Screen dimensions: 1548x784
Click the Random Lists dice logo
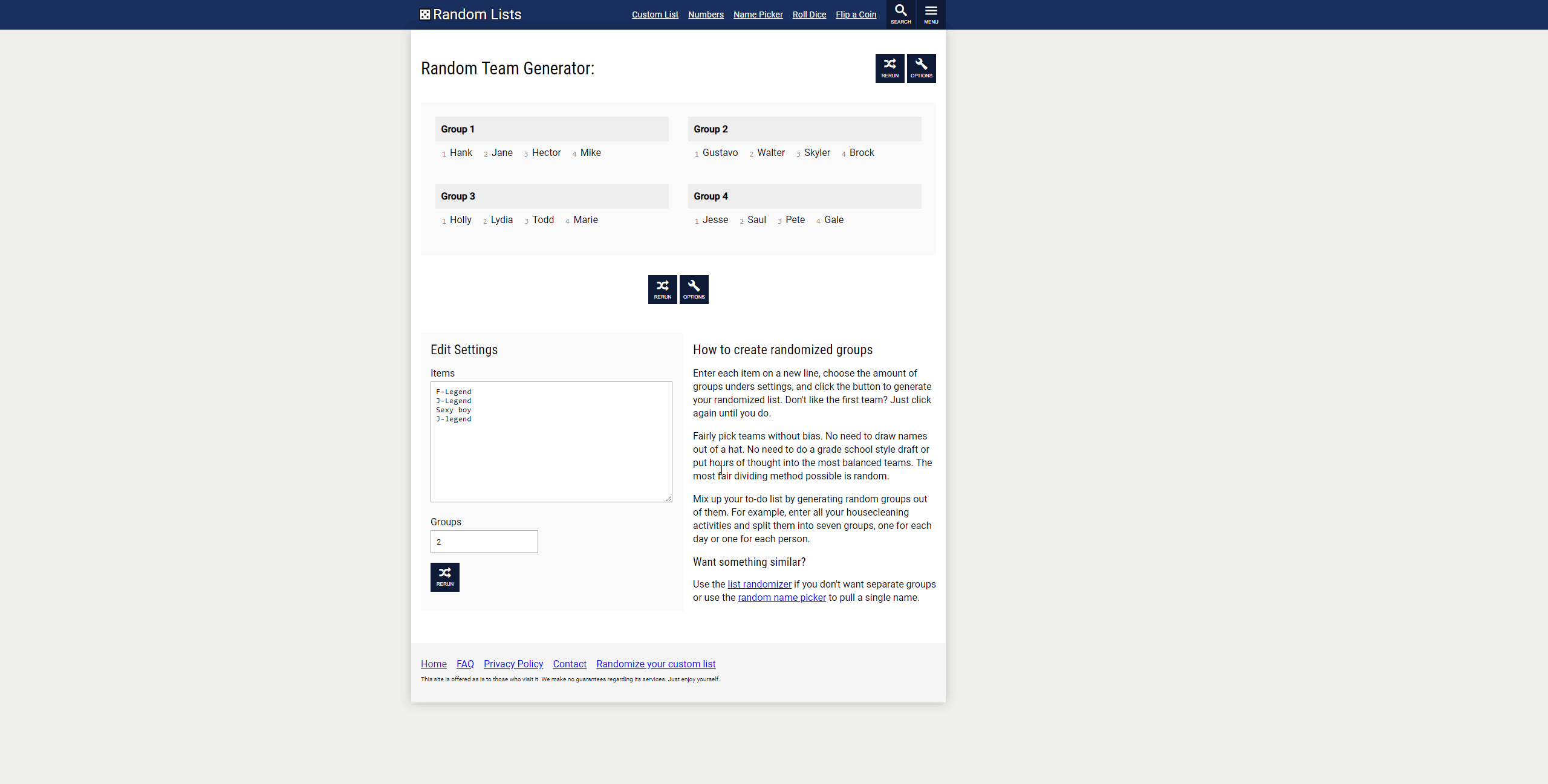pyautogui.click(x=425, y=15)
